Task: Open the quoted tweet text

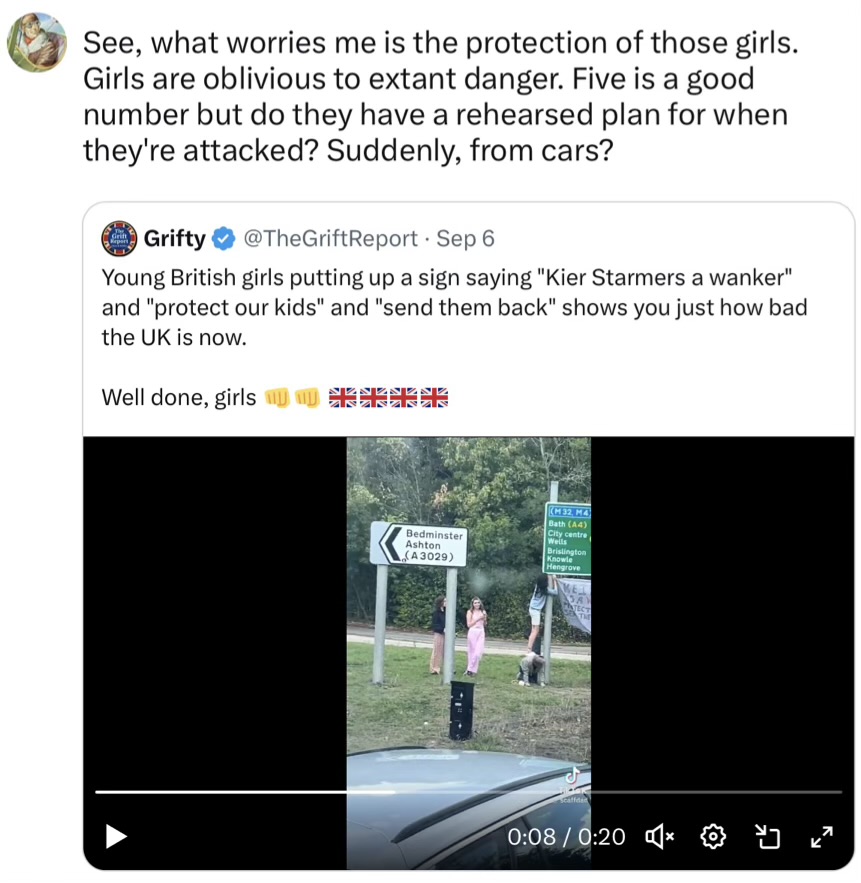Action: [x=454, y=307]
